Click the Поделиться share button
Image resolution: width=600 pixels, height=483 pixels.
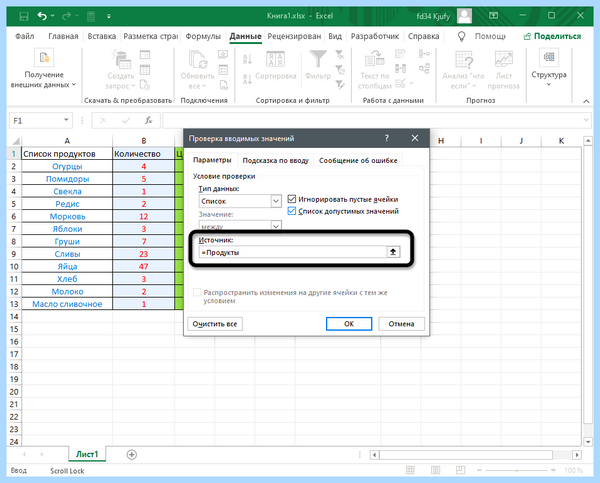(x=552, y=36)
